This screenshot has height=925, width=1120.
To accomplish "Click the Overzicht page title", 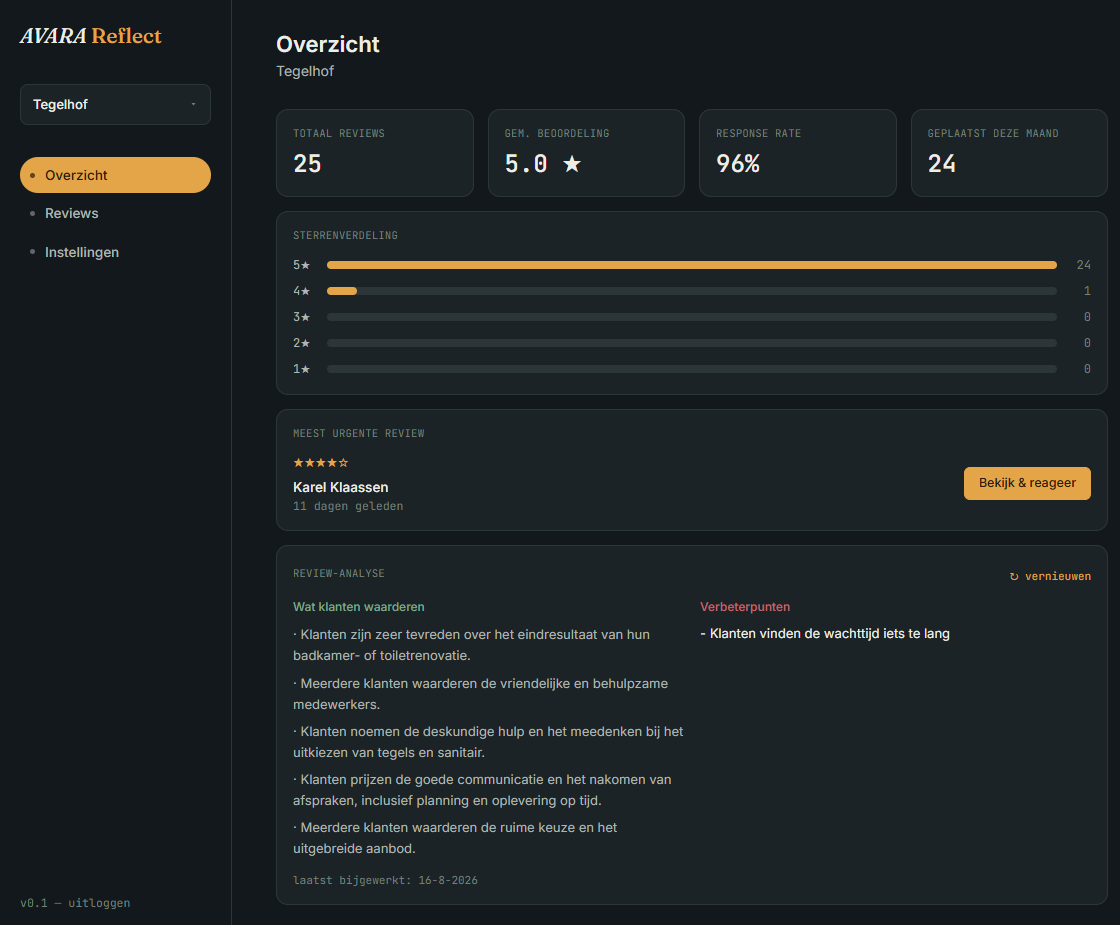I will pyautogui.click(x=328, y=44).
